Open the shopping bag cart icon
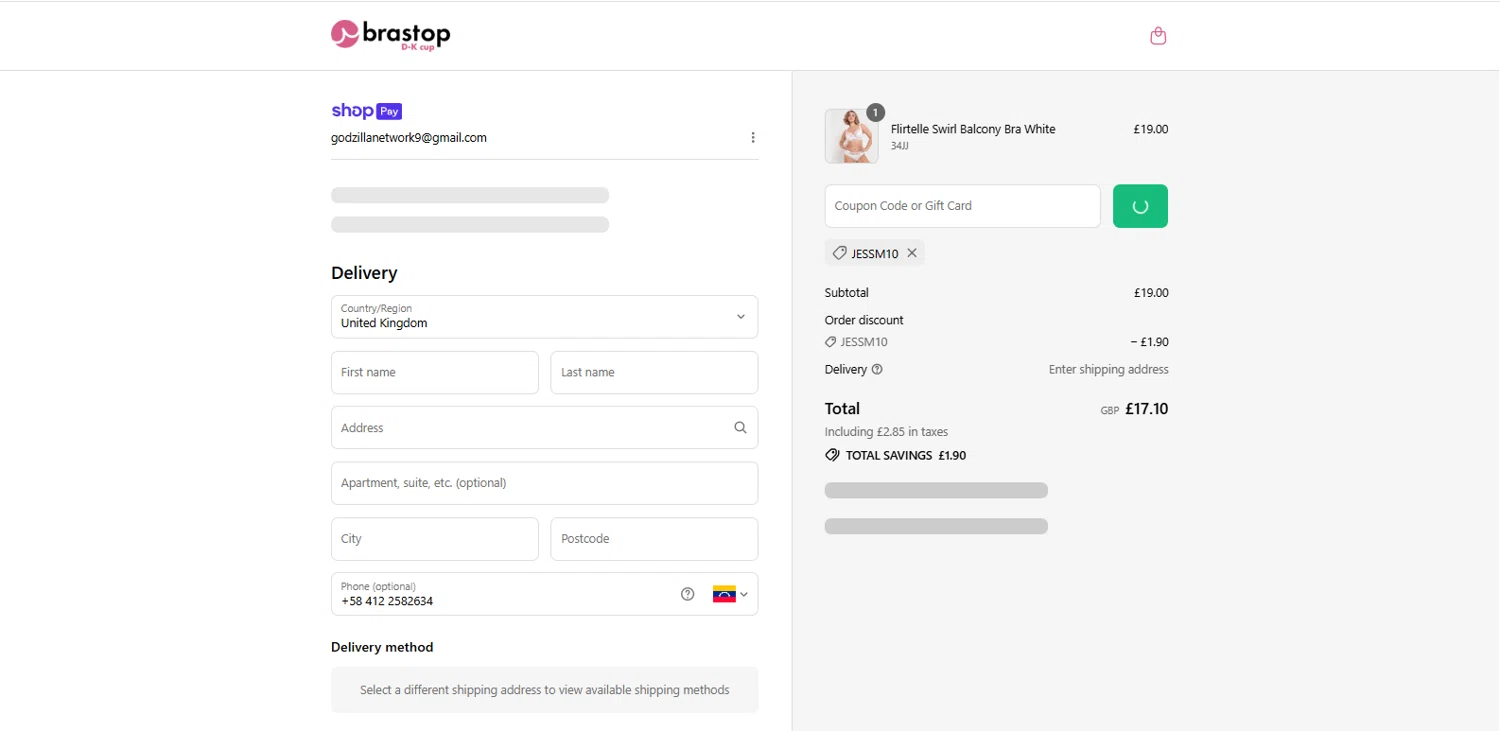 pos(1158,36)
